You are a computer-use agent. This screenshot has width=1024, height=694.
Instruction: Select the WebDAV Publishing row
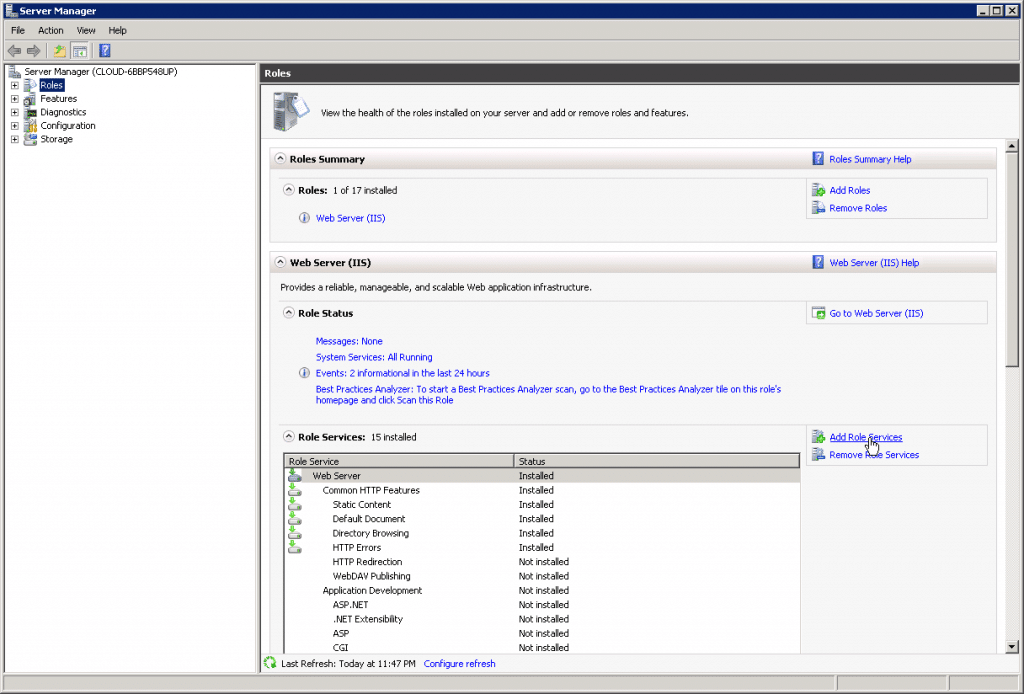coord(542,576)
